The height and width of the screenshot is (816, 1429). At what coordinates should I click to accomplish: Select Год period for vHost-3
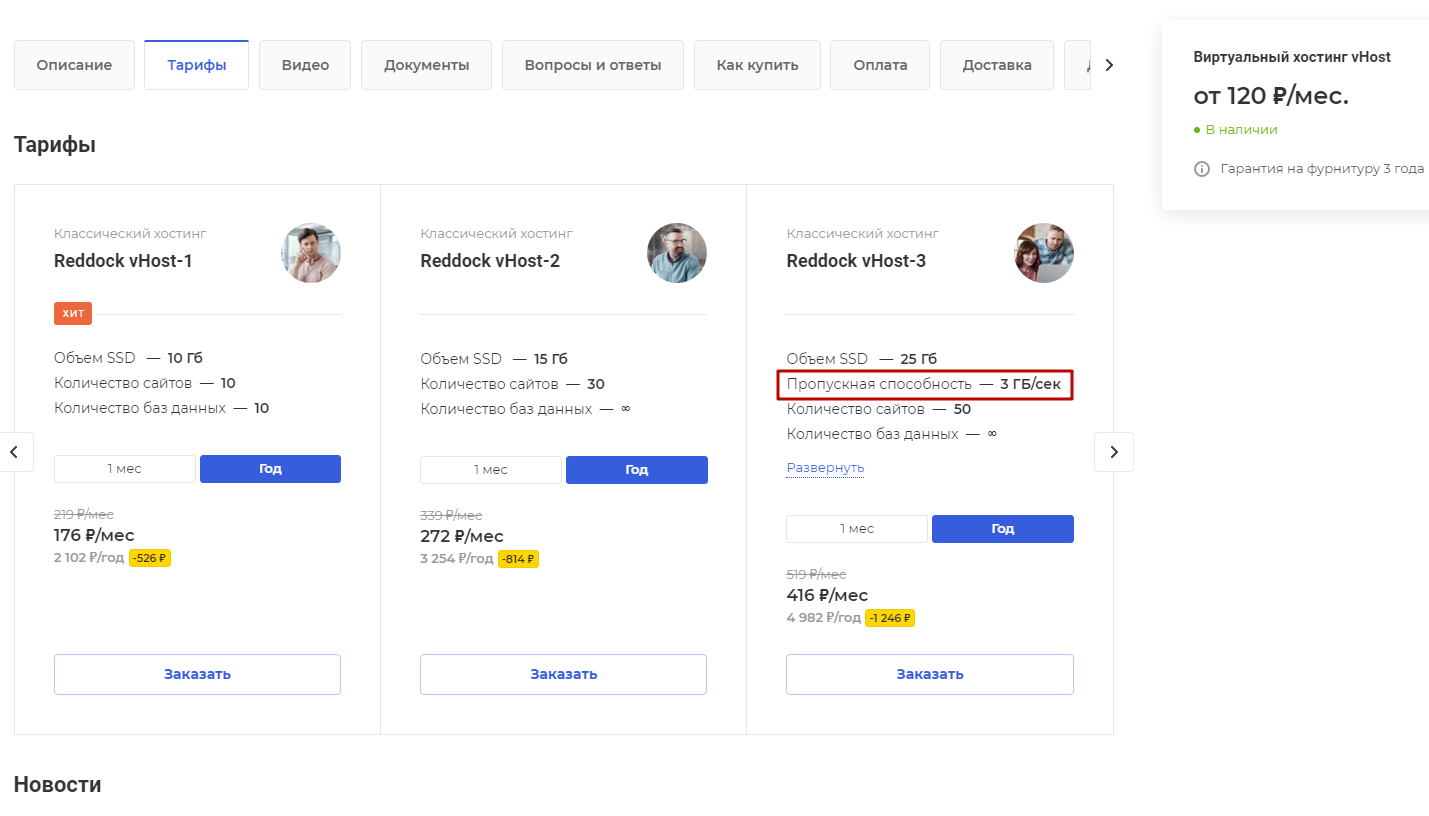click(1003, 529)
